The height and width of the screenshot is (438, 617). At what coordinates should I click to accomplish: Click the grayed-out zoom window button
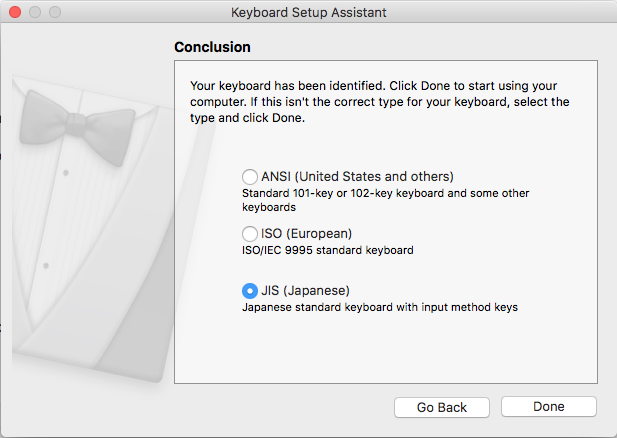tap(55, 12)
